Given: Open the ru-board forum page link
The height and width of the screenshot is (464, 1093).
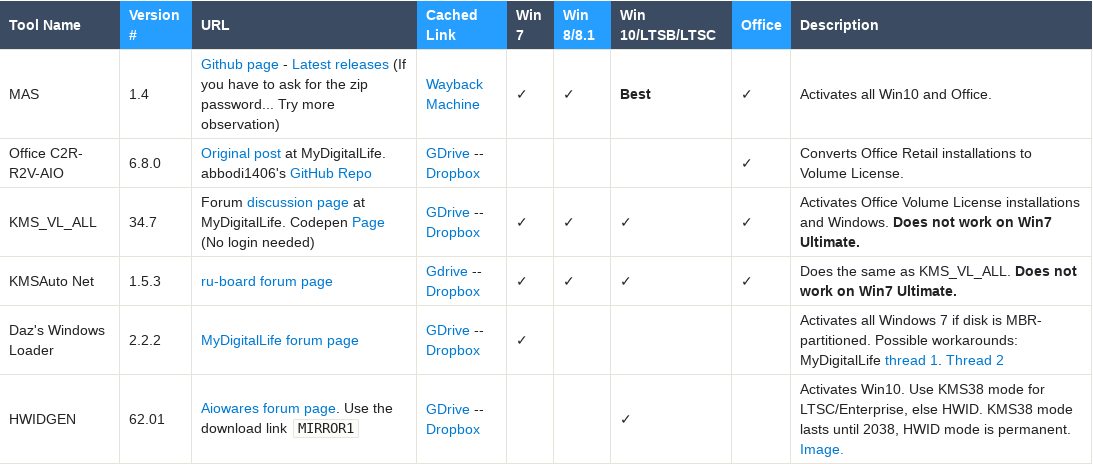Looking at the screenshot, I should coord(267,281).
